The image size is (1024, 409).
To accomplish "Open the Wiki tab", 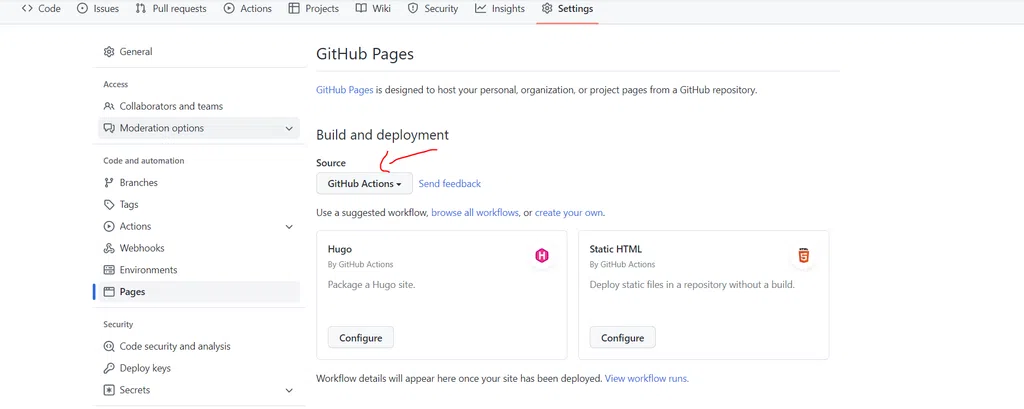I will point(374,8).
